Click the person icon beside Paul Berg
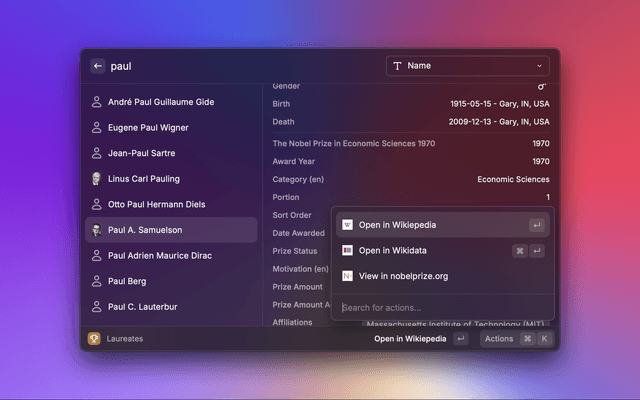Screen dimensions: 640x400 click(x=97, y=282)
